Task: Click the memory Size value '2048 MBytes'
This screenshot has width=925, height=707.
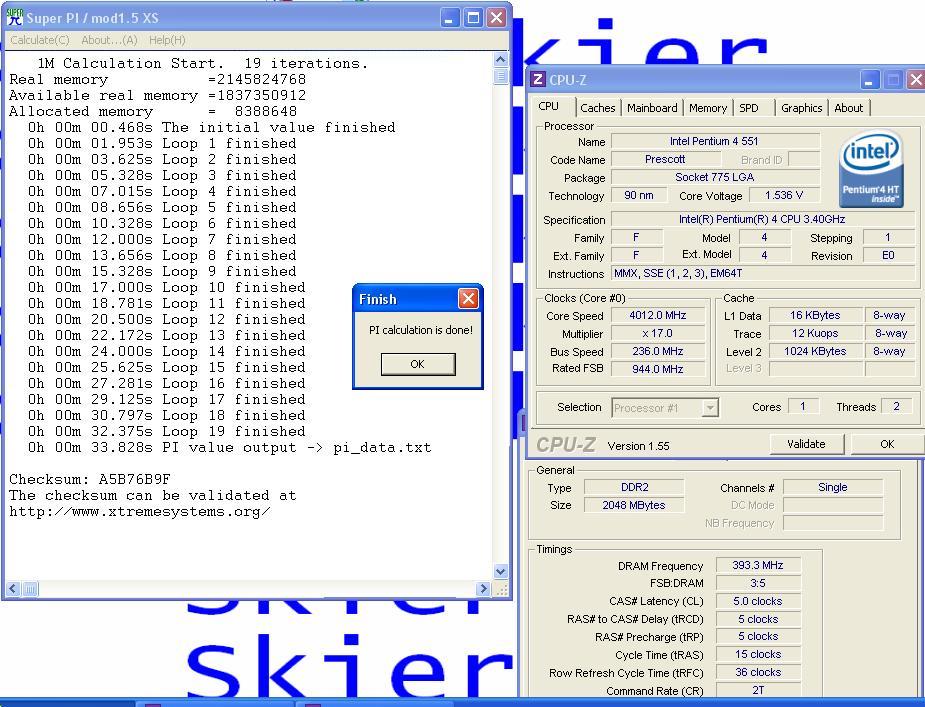Action: point(634,505)
